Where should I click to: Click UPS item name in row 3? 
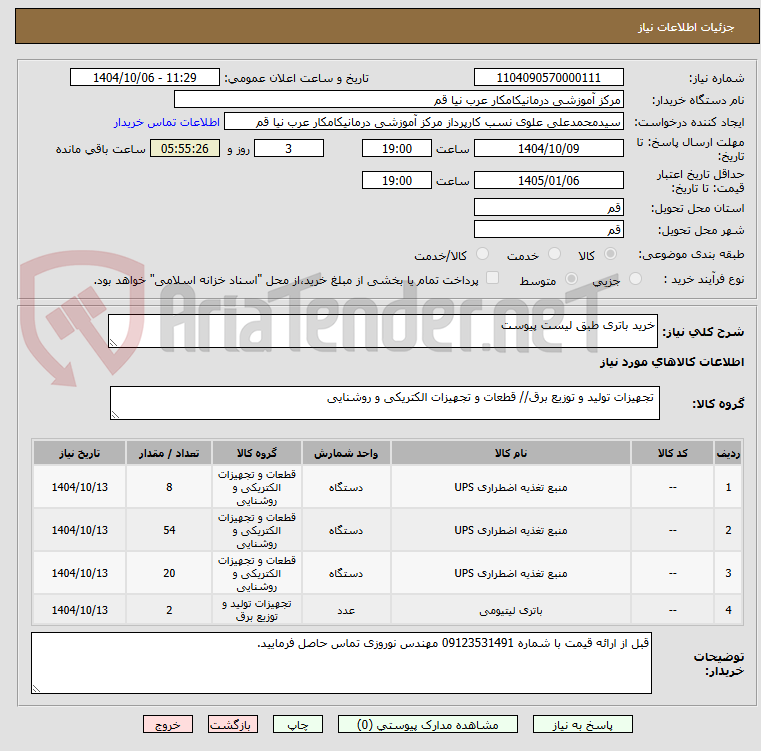pyautogui.click(x=511, y=573)
